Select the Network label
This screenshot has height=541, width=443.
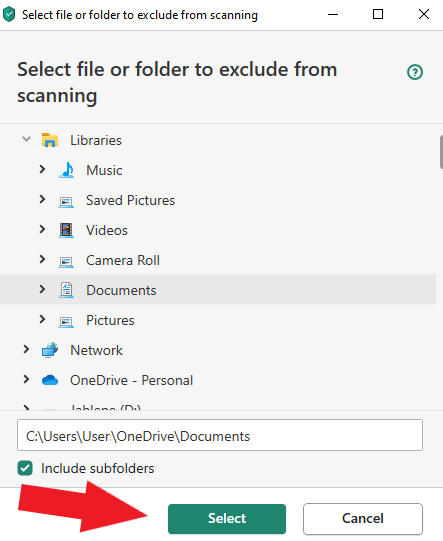click(x=96, y=351)
